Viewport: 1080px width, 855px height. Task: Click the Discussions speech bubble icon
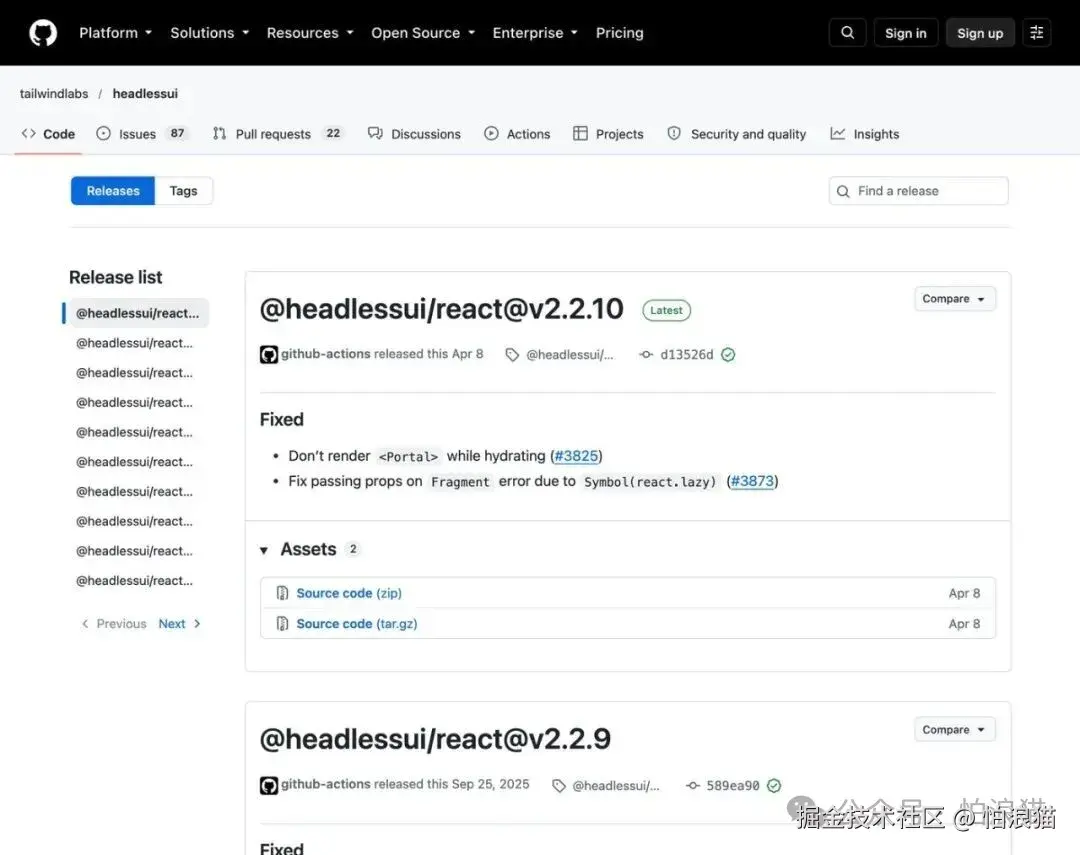click(x=375, y=133)
